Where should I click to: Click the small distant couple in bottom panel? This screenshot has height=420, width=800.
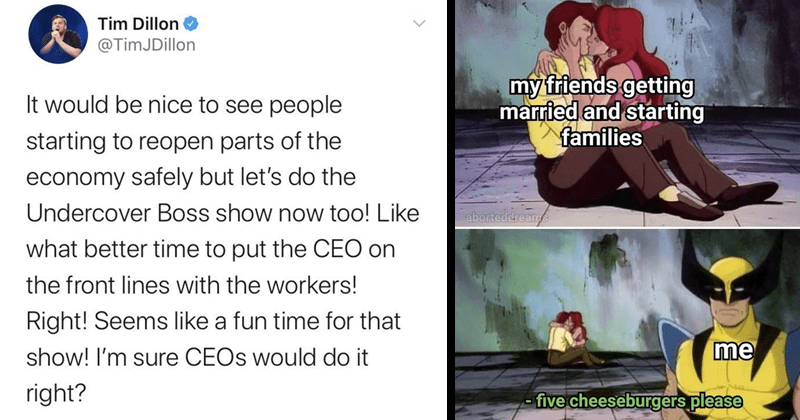coord(570,339)
